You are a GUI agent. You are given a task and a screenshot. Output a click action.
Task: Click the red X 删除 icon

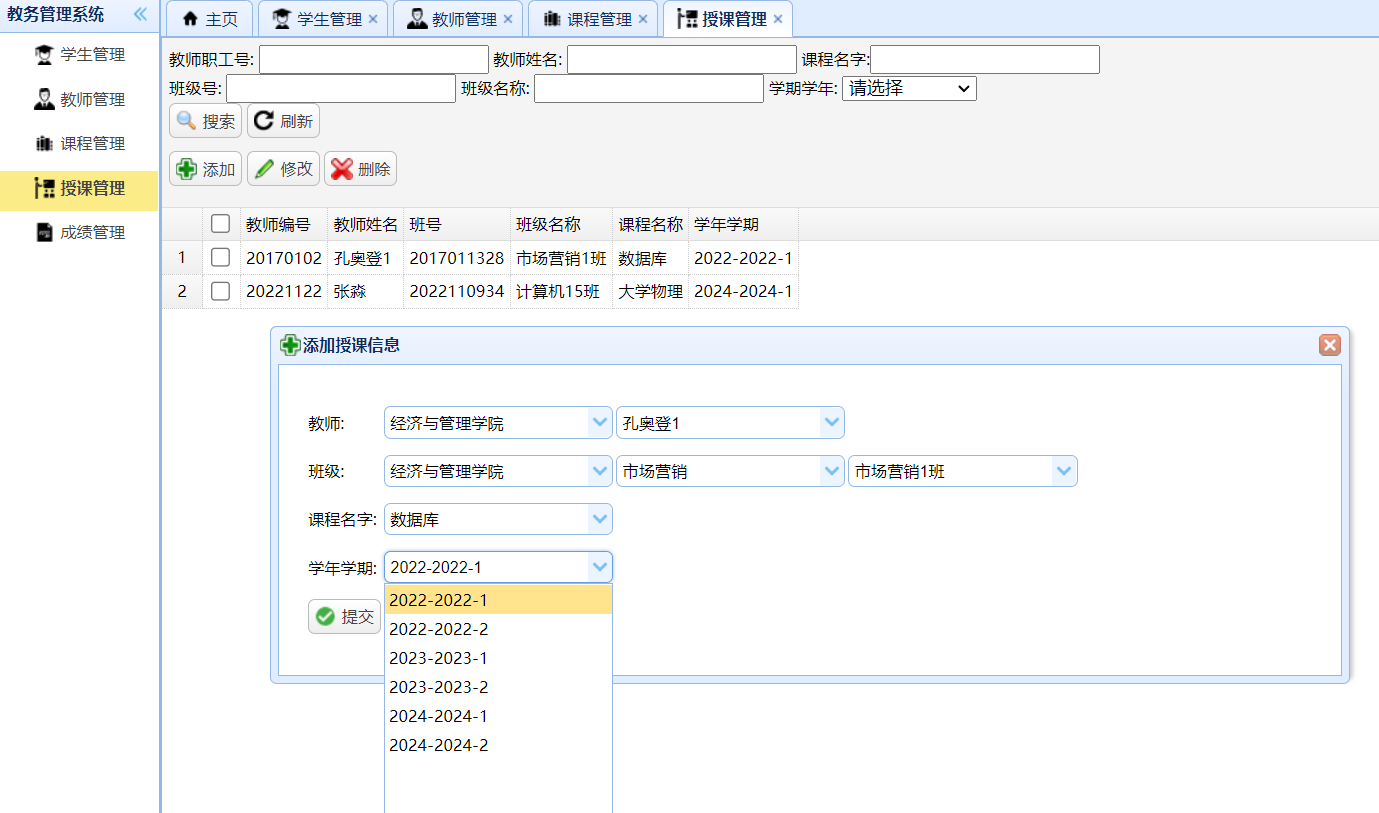pyautogui.click(x=342, y=168)
